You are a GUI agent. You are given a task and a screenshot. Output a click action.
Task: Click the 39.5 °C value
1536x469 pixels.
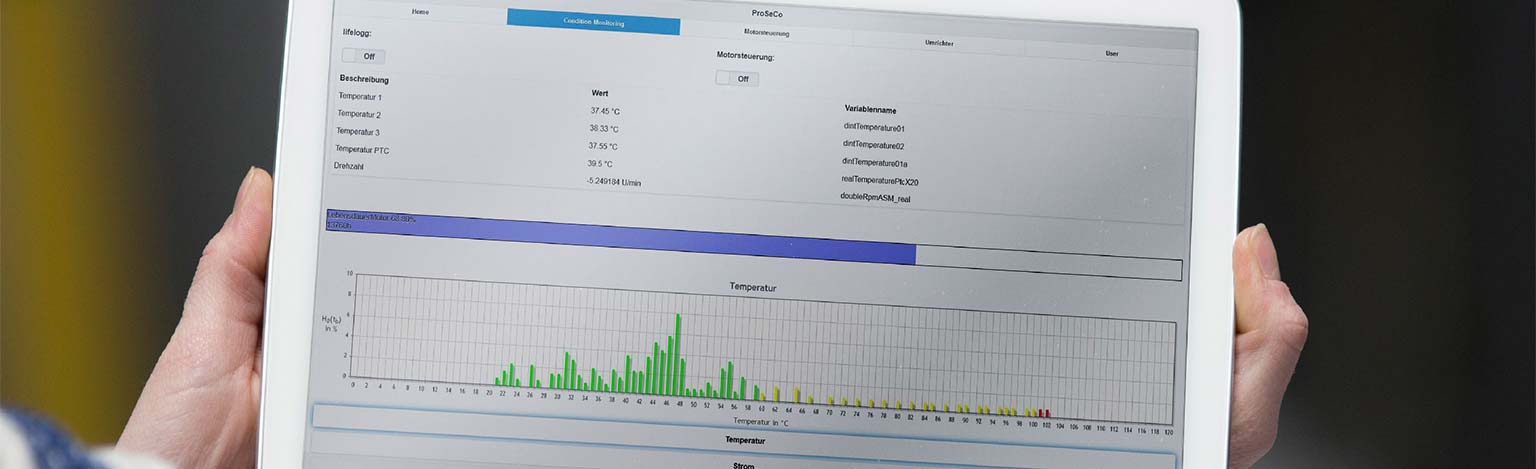pos(600,163)
